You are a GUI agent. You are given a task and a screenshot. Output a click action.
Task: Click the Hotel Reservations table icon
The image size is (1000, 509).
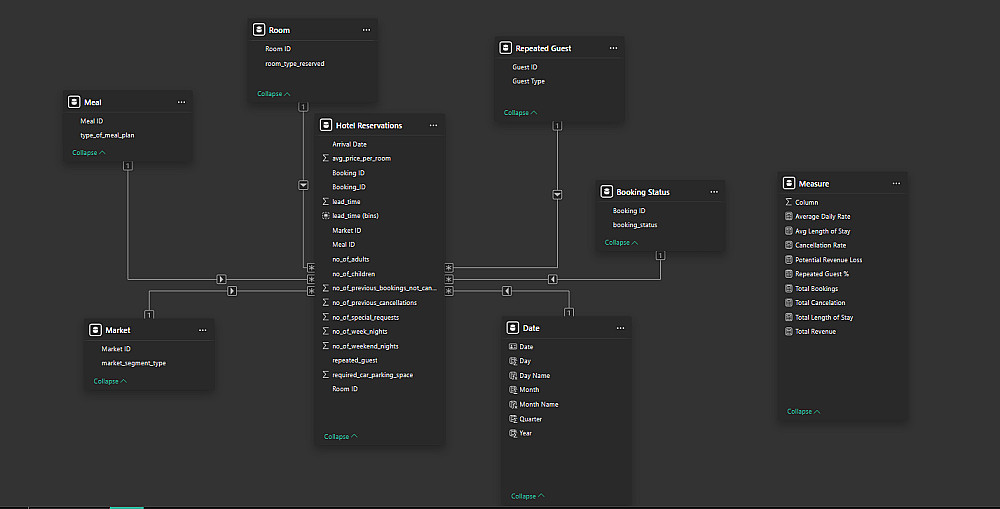coord(327,126)
